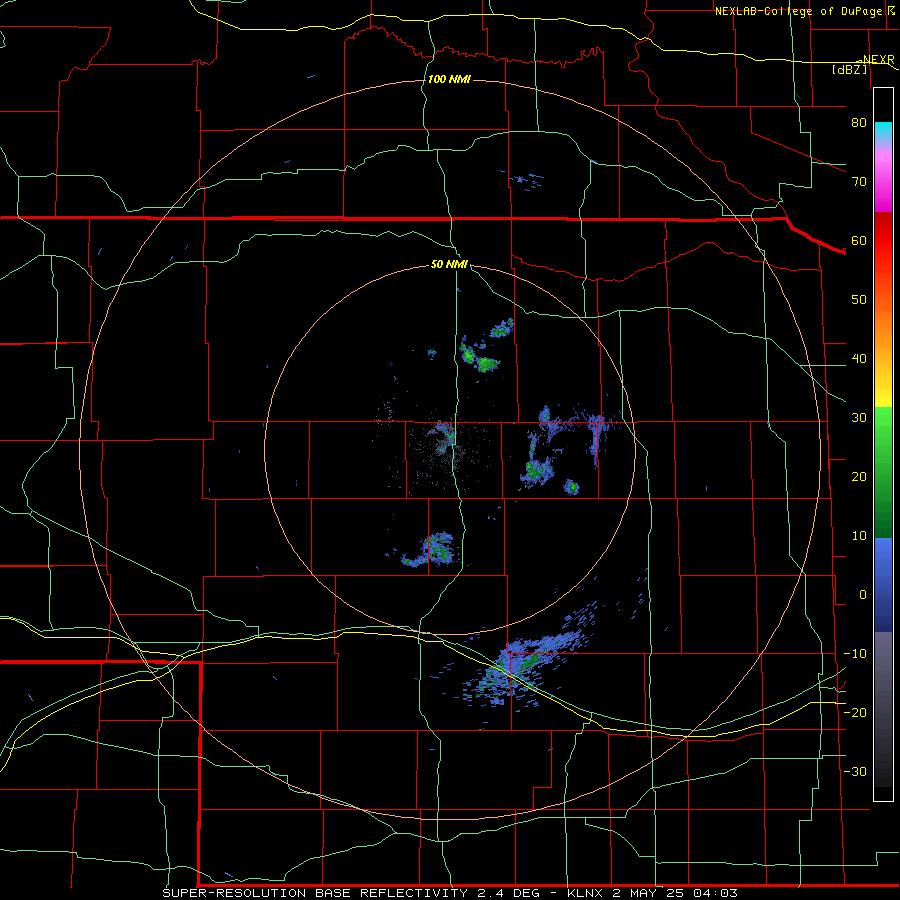Click the 70 value on the dBZ scale
This screenshot has height=900, width=900.
pyautogui.click(x=859, y=182)
